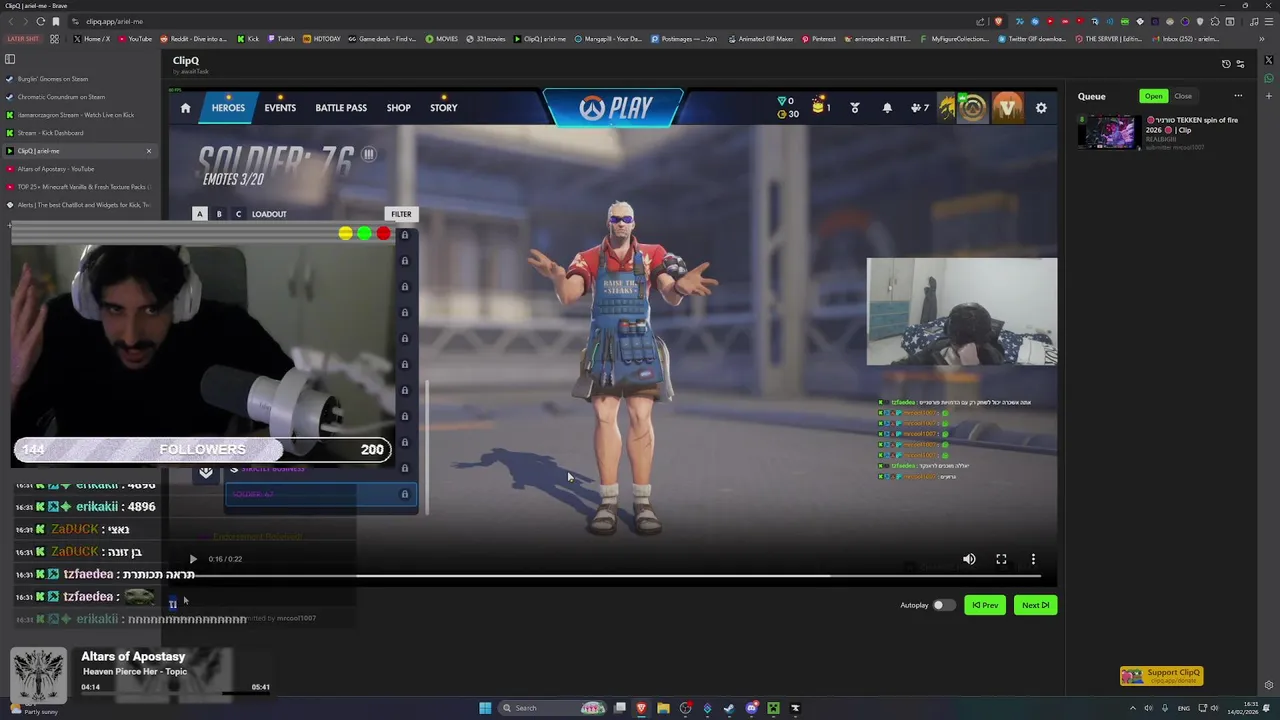Image resolution: width=1280 pixels, height=720 pixels.
Task: Select the EVENTS game menu tab
Action: [280, 108]
